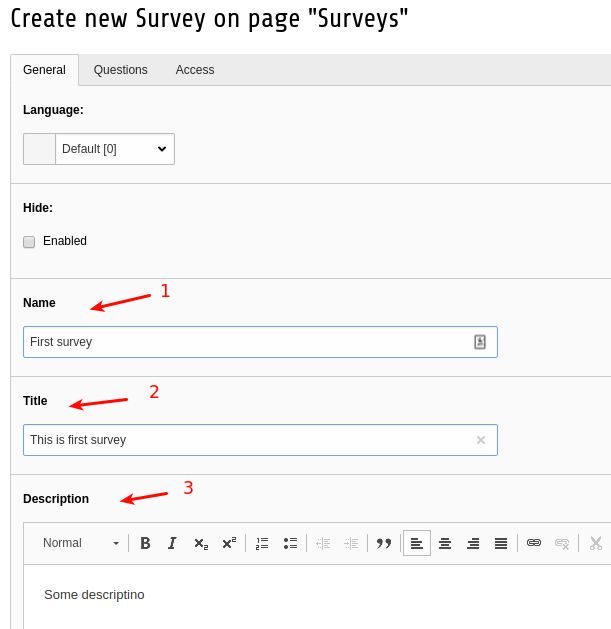The height and width of the screenshot is (629, 611).
Task: Click the superscript button
Action: (229, 543)
